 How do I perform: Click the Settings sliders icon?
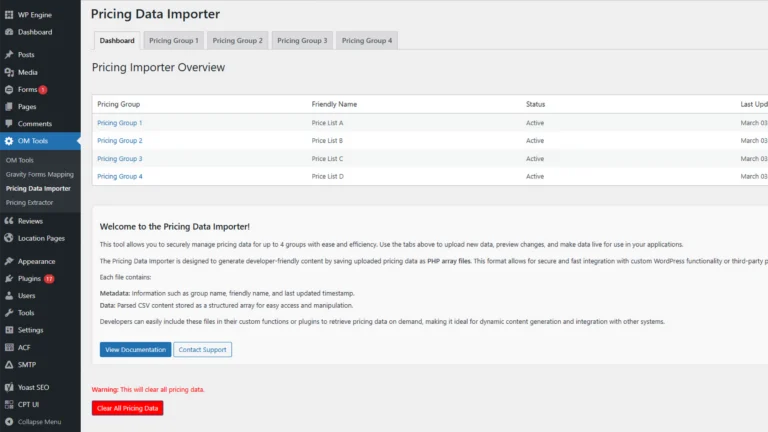coord(9,330)
